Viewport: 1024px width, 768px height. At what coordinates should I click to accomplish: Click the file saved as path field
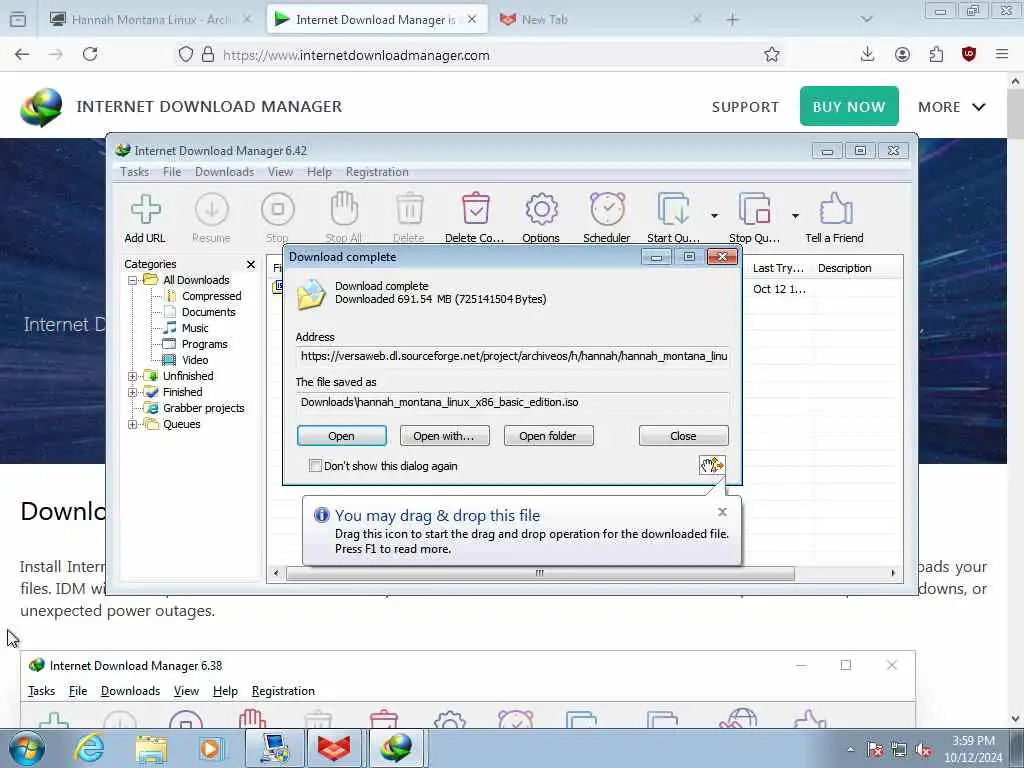[x=513, y=402]
